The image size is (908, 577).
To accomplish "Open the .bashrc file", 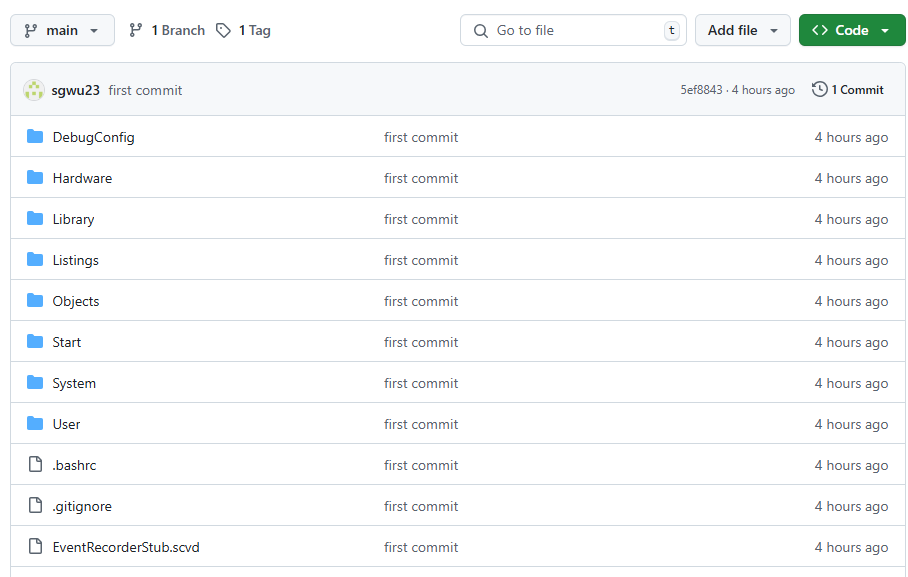I will point(74,466).
